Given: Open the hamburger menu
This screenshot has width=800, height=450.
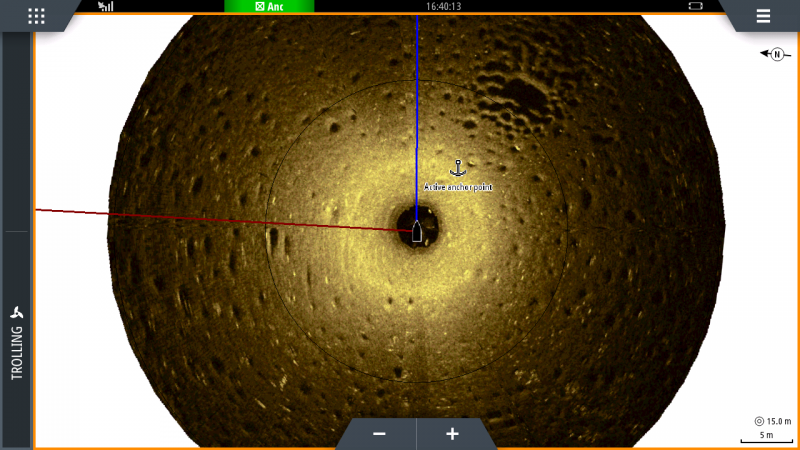Looking at the screenshot, I should click(763, 16).
